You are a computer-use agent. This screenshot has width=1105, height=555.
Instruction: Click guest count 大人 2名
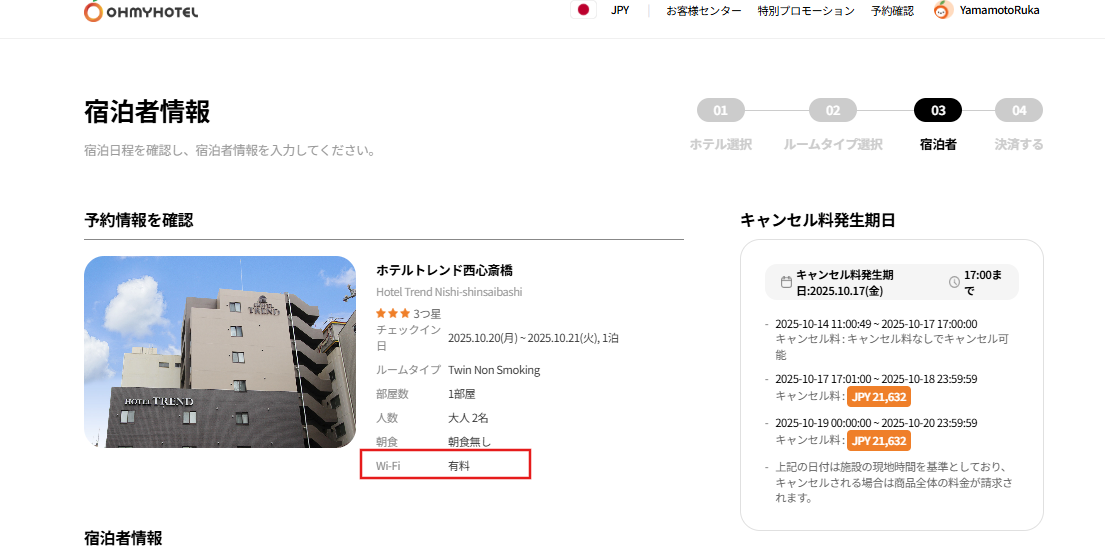pos(468,418)
